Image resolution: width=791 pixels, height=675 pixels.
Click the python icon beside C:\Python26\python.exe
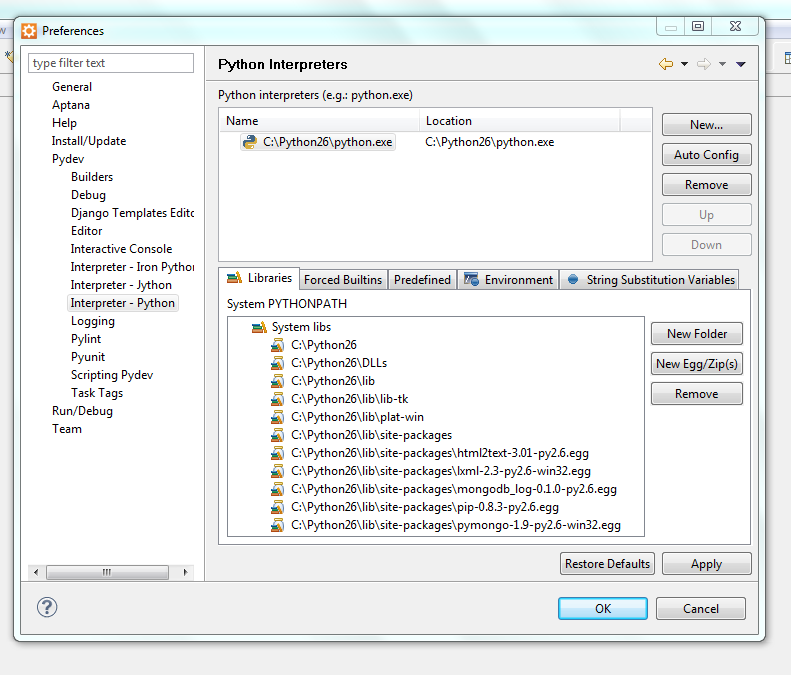click(250, 142)
